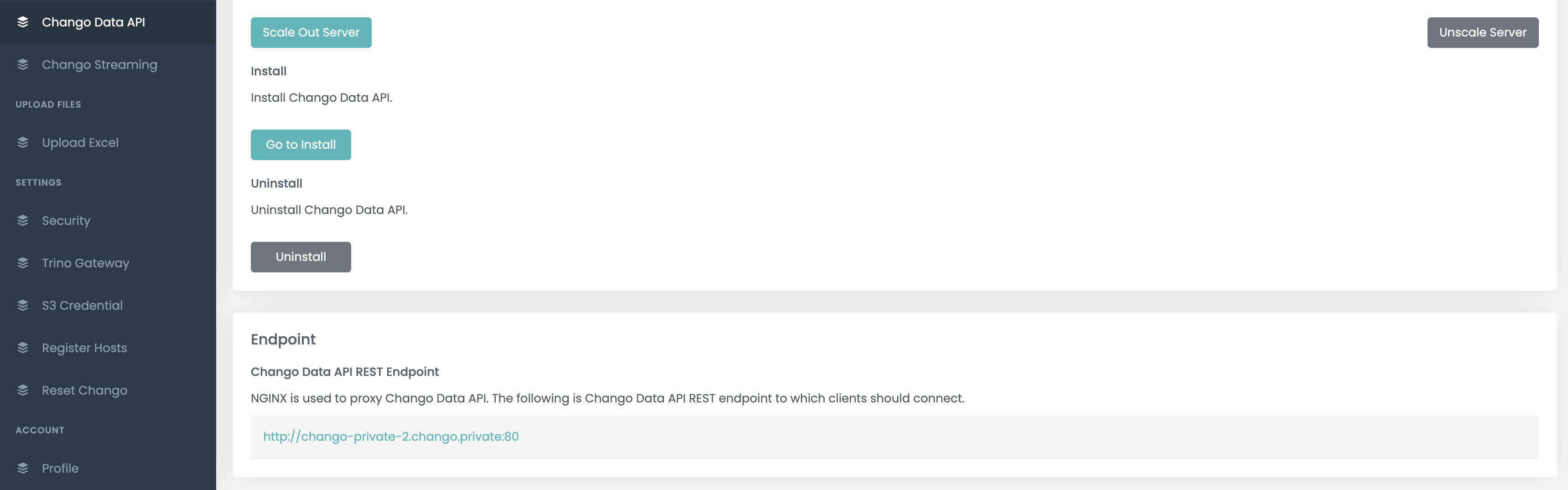
Task: Click the Scale Out Server button
Action: 311,32
